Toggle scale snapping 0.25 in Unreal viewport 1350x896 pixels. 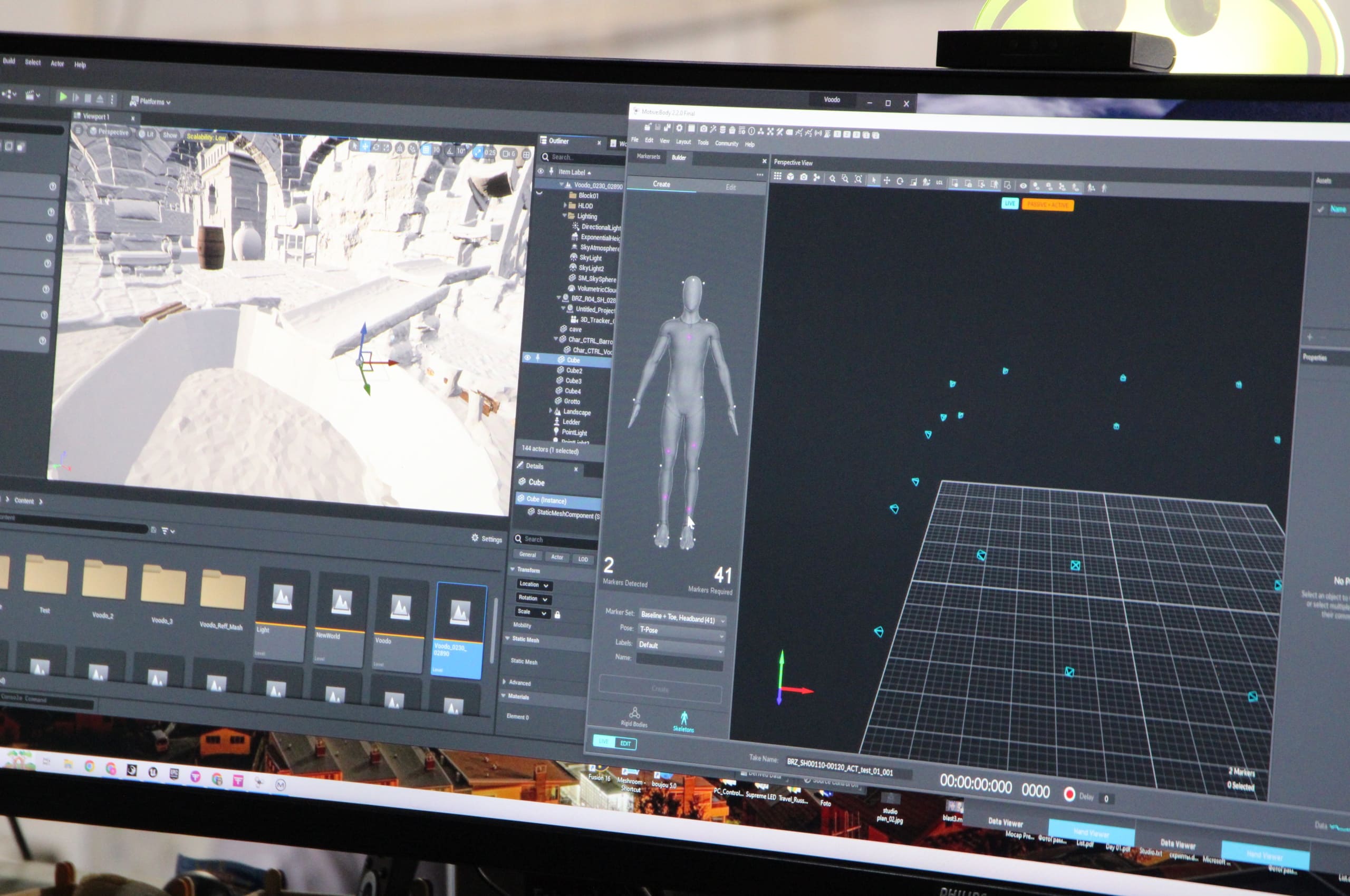[x=478, y=152]
